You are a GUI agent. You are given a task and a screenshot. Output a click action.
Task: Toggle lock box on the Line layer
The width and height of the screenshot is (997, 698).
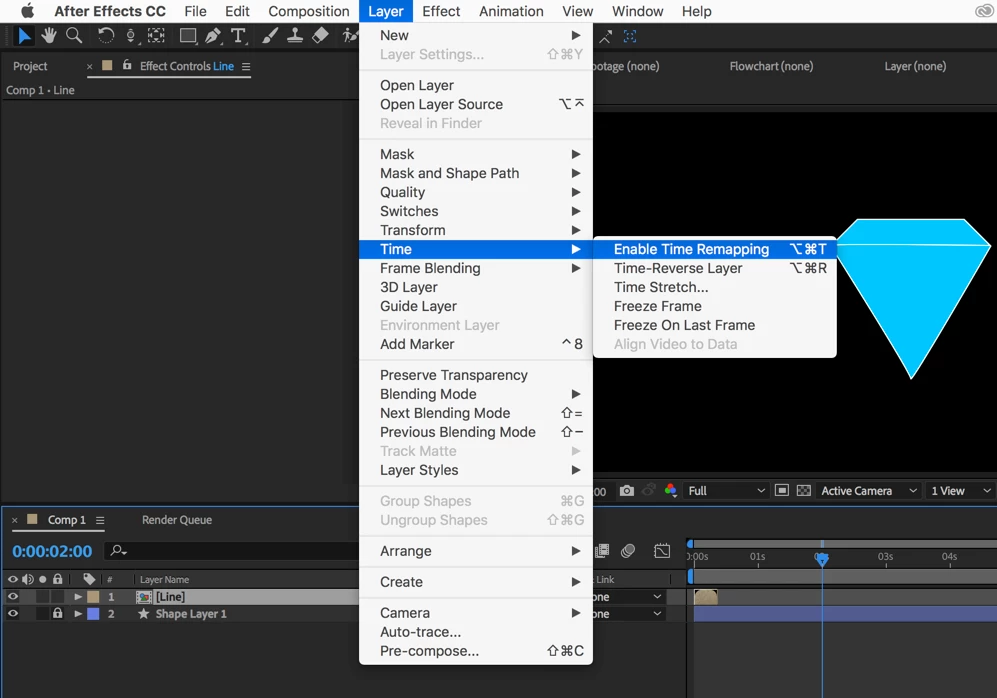(58, 596)
